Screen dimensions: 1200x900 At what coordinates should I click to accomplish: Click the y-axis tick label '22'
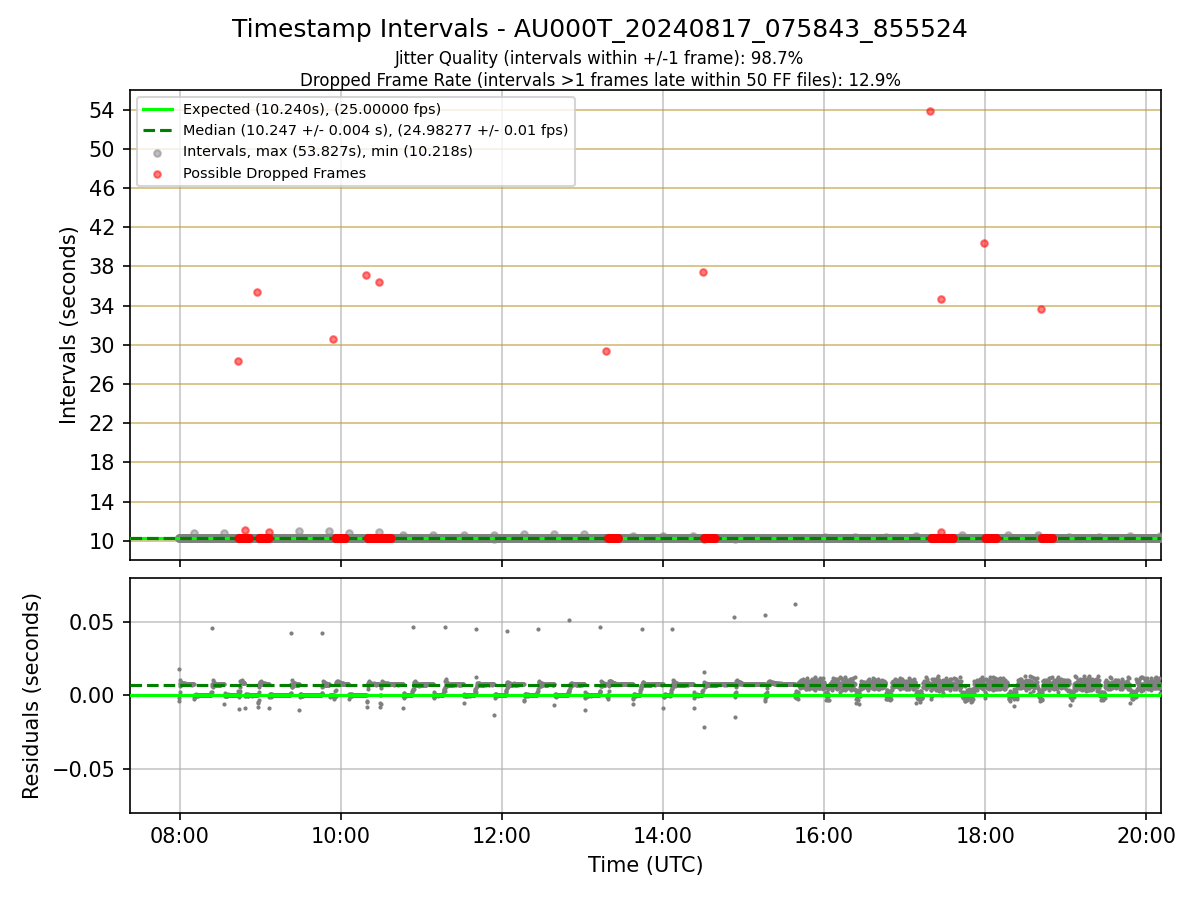103,423
